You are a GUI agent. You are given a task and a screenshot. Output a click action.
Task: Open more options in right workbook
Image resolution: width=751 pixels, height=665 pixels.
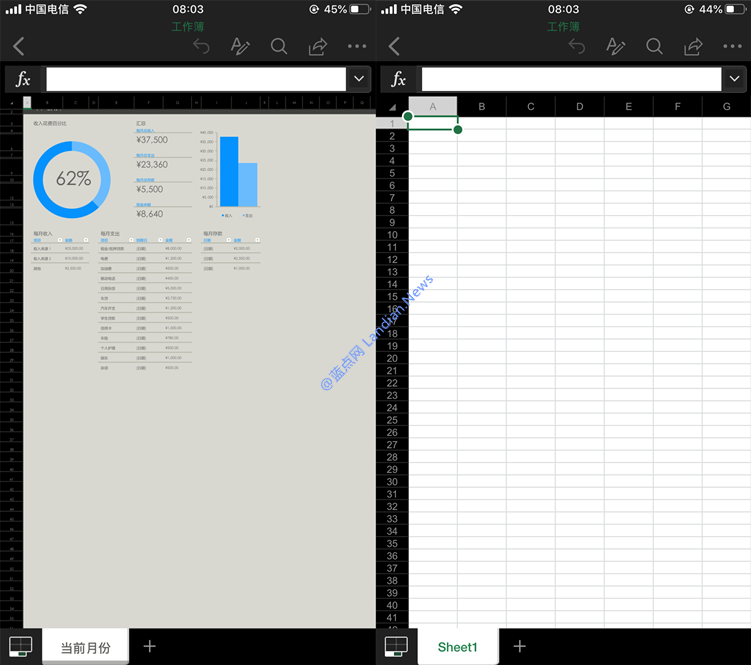(732, 46)
